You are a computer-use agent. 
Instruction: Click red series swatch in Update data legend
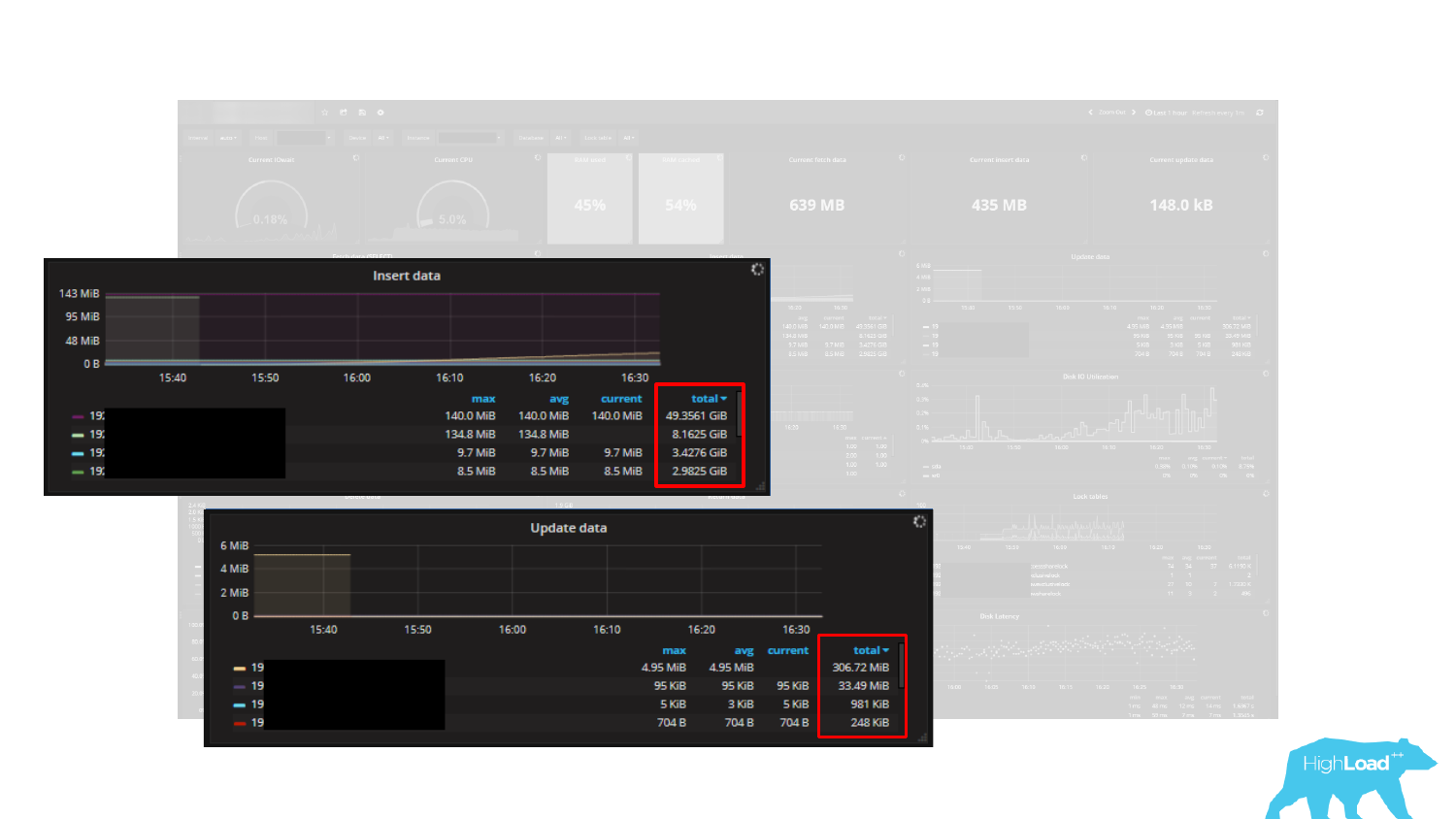tap(239, 723)
